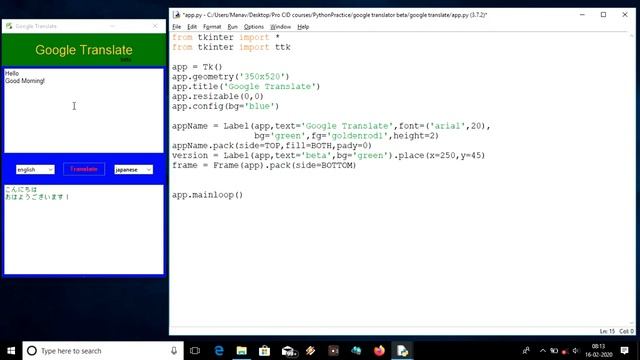Screen dimensions: 640x360
Task: Minimize the IDLE editor window
Action: tap(582, 15)
